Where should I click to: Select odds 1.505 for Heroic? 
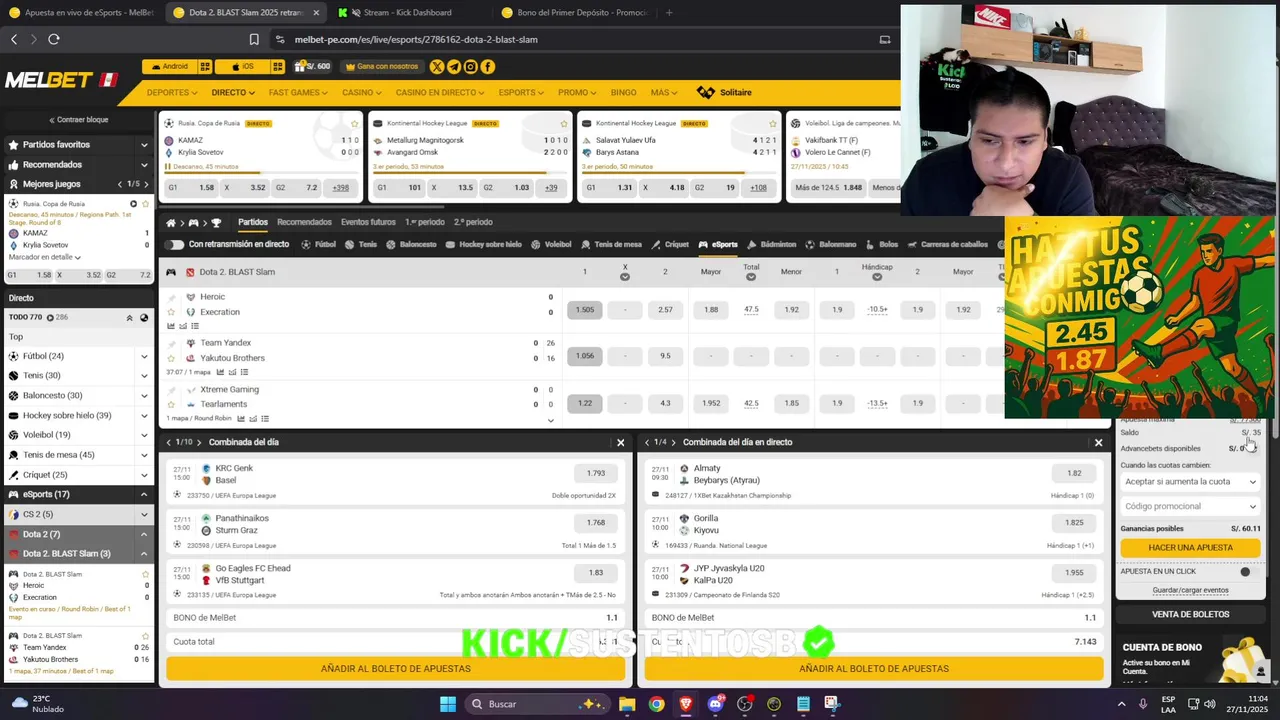585,310
